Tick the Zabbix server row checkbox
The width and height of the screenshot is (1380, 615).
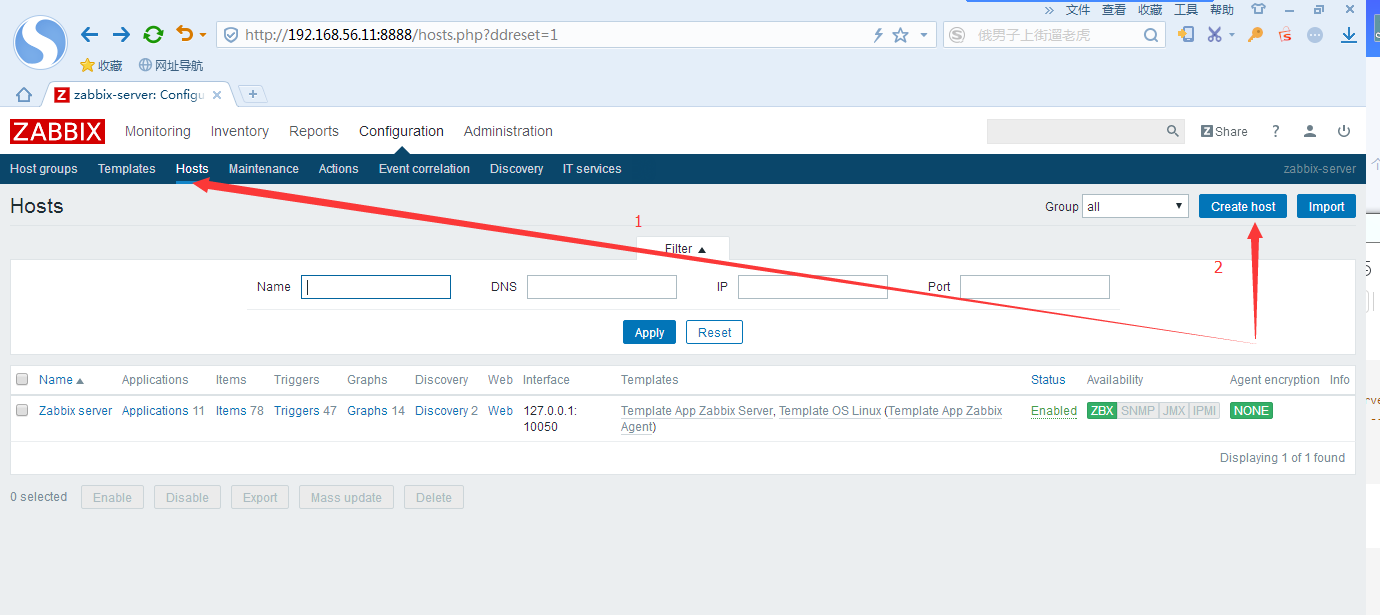coord(22,410)
